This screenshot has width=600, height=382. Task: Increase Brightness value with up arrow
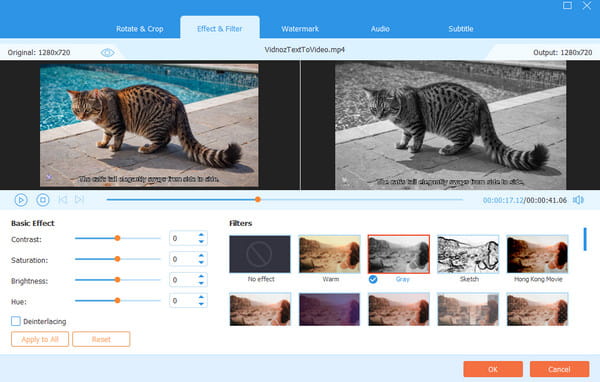(201, 276)
